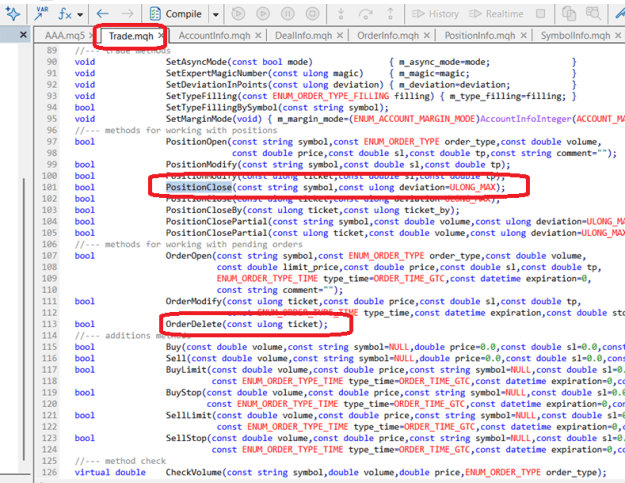Click SetExpertMagicNumber on line 91
The height and width of the screenshot is (483, 625).
click(x=216, y=73)
